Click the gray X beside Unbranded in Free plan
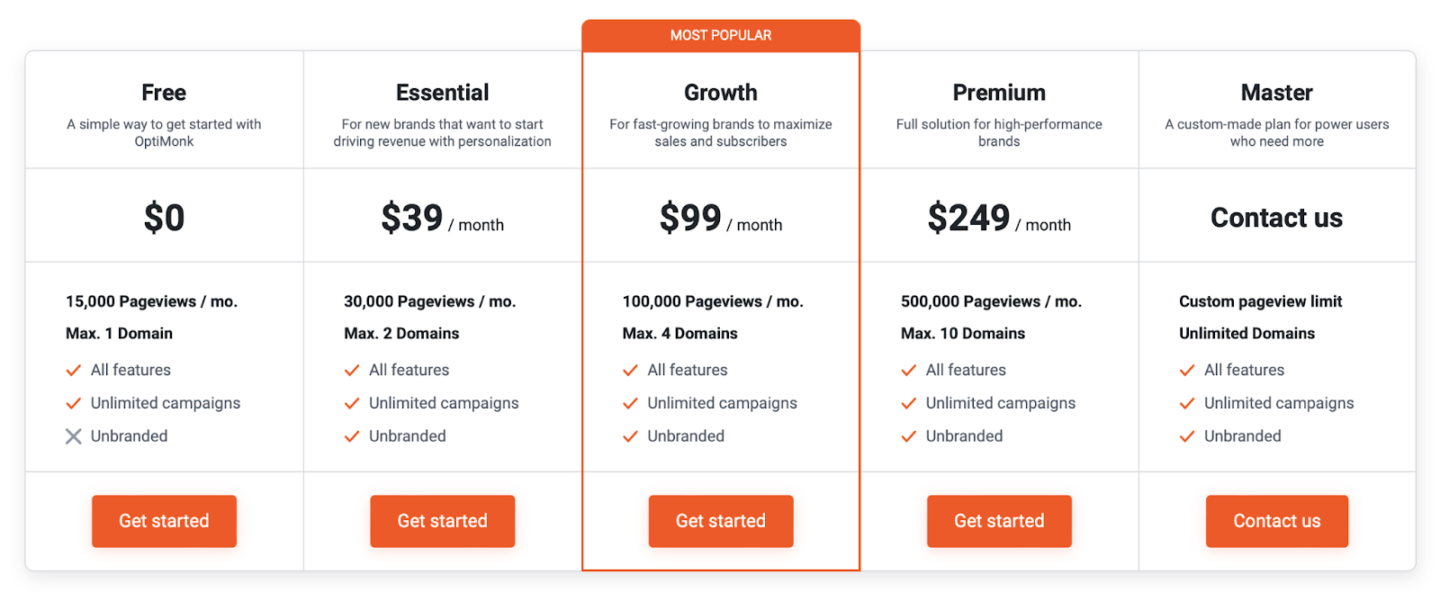1440x592 pixels. click(73, 436)
